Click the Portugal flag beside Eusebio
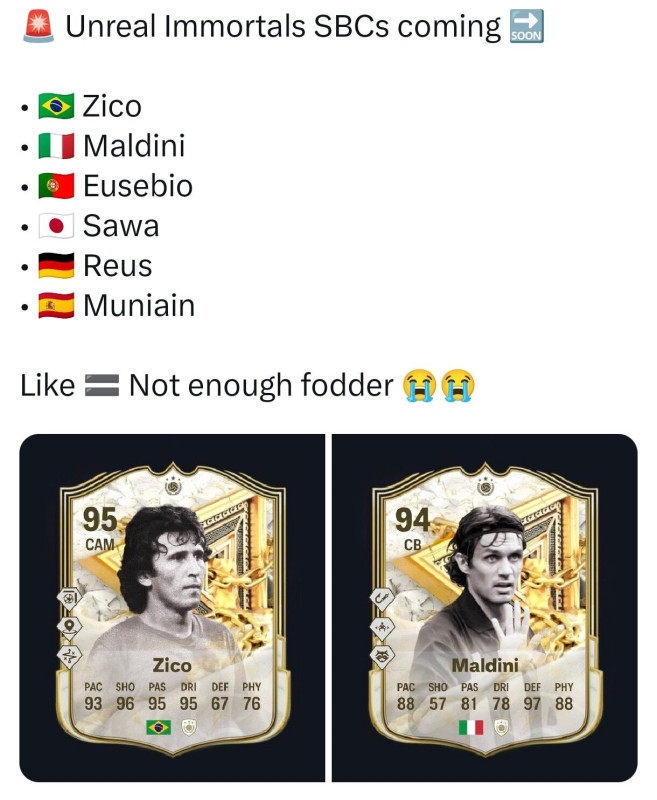The width and height of the screenshot is (657, 800). pyautogui.click(x=56, y=186)
